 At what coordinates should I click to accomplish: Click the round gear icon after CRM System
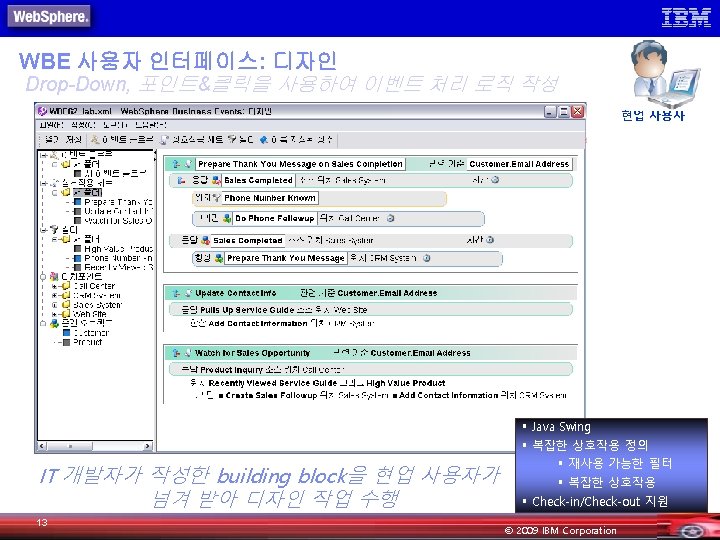pos(427,258)
